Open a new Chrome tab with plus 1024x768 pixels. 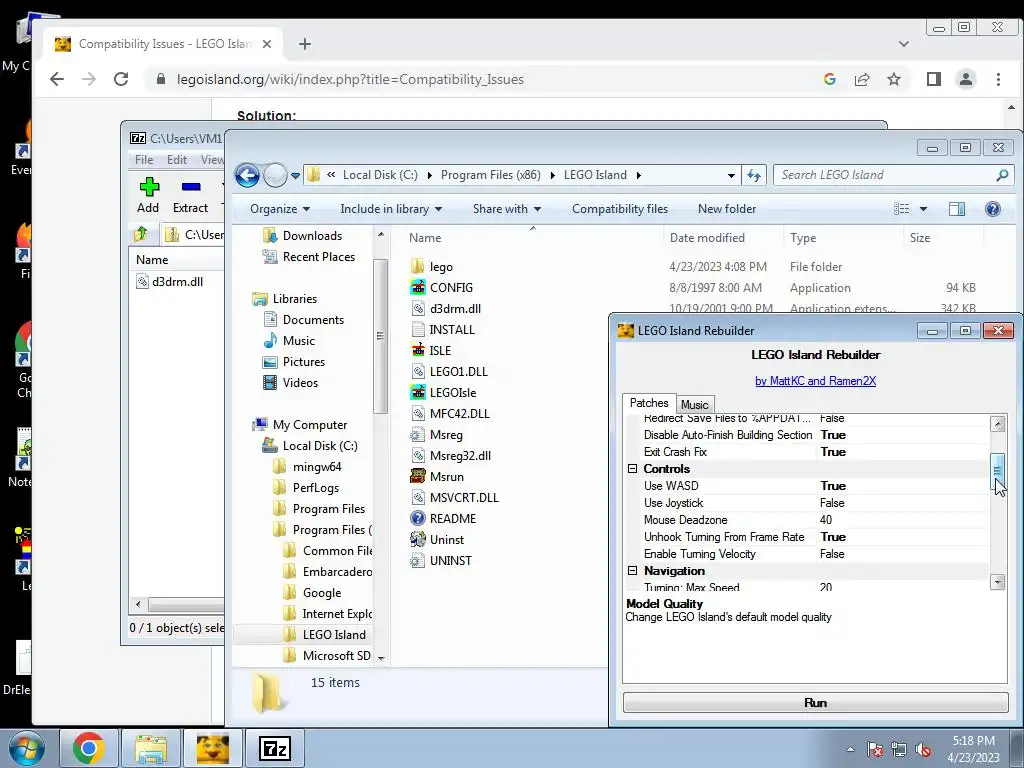click(x=304, y=44)
